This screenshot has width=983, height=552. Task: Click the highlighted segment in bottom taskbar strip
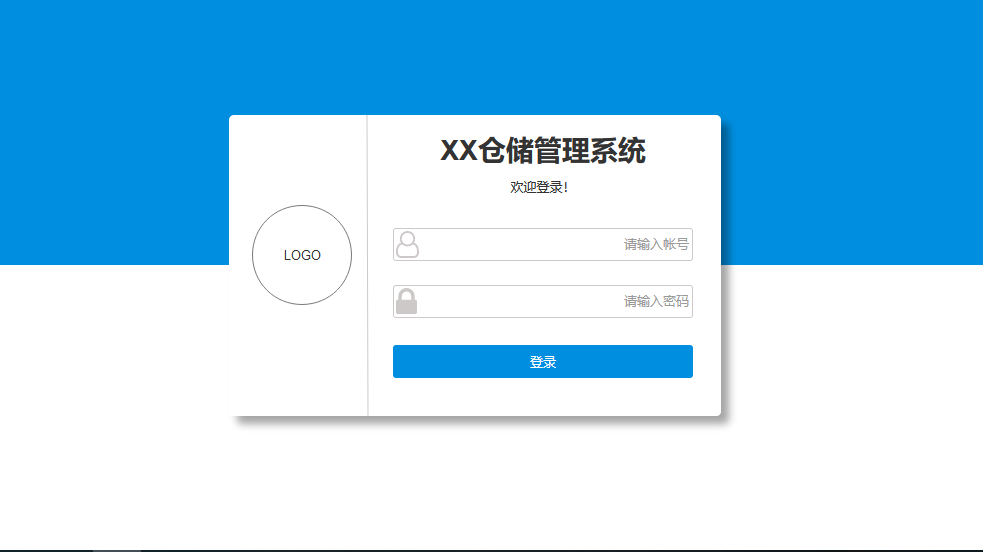tap(117, 550)
